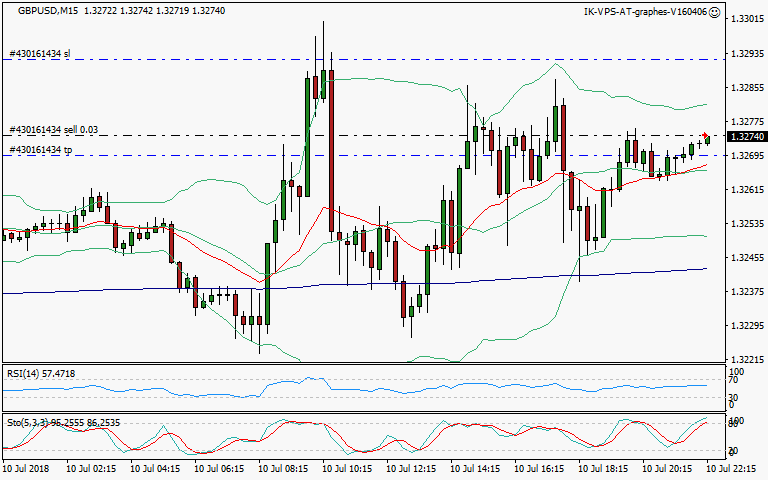Viewport: 768px width, 480px height.
Task: Click the RSI(14) 57.4718 indicator label
Action: pyautogui.click(x=41, y=374)
